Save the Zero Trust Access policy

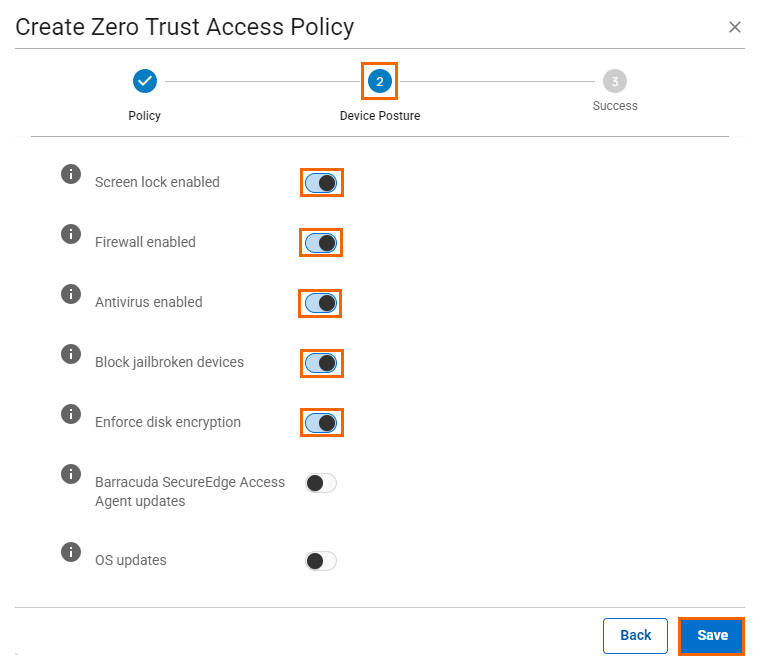click(712, 636)
